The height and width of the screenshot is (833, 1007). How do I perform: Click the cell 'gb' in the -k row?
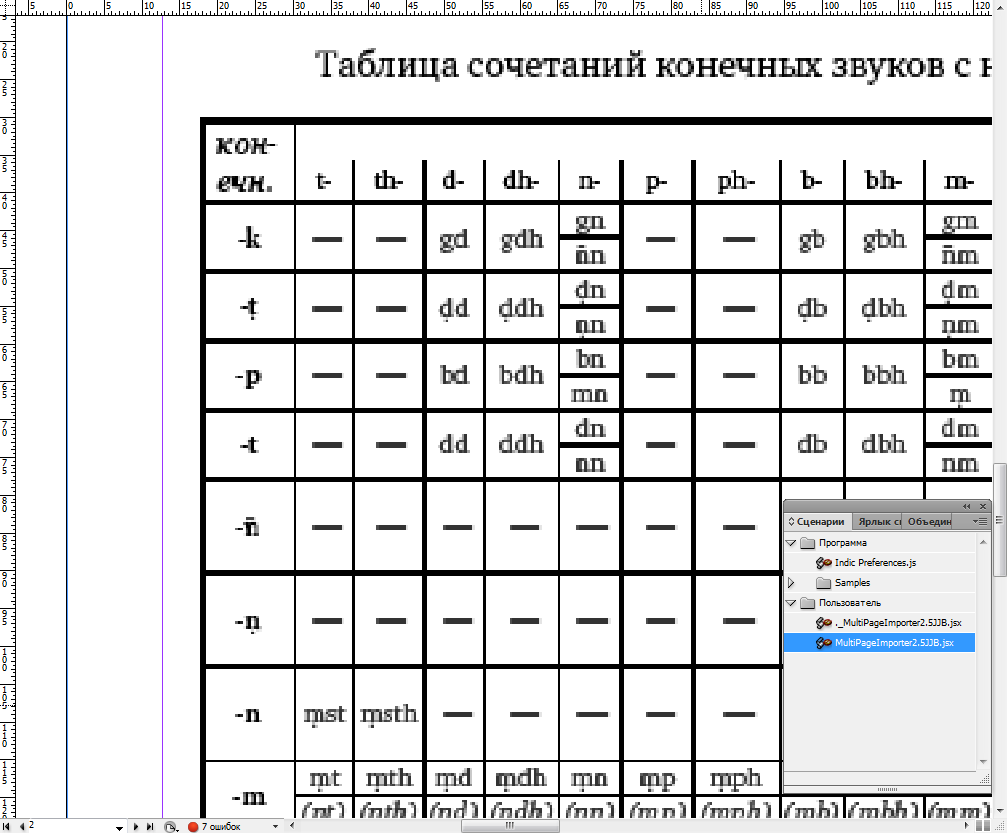(x=812, y=239)
